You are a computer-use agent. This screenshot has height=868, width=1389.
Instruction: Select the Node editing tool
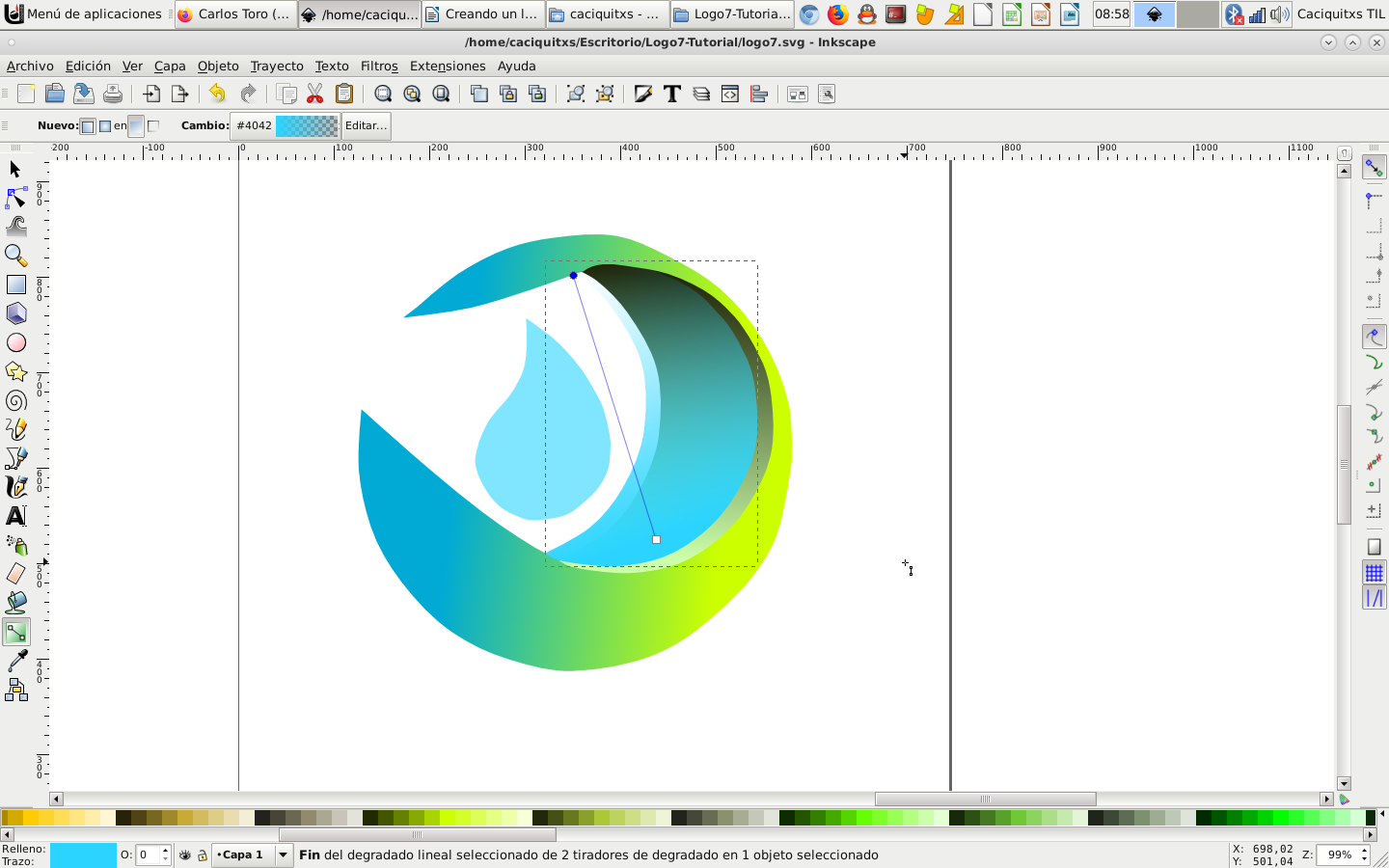coord(15,198)
